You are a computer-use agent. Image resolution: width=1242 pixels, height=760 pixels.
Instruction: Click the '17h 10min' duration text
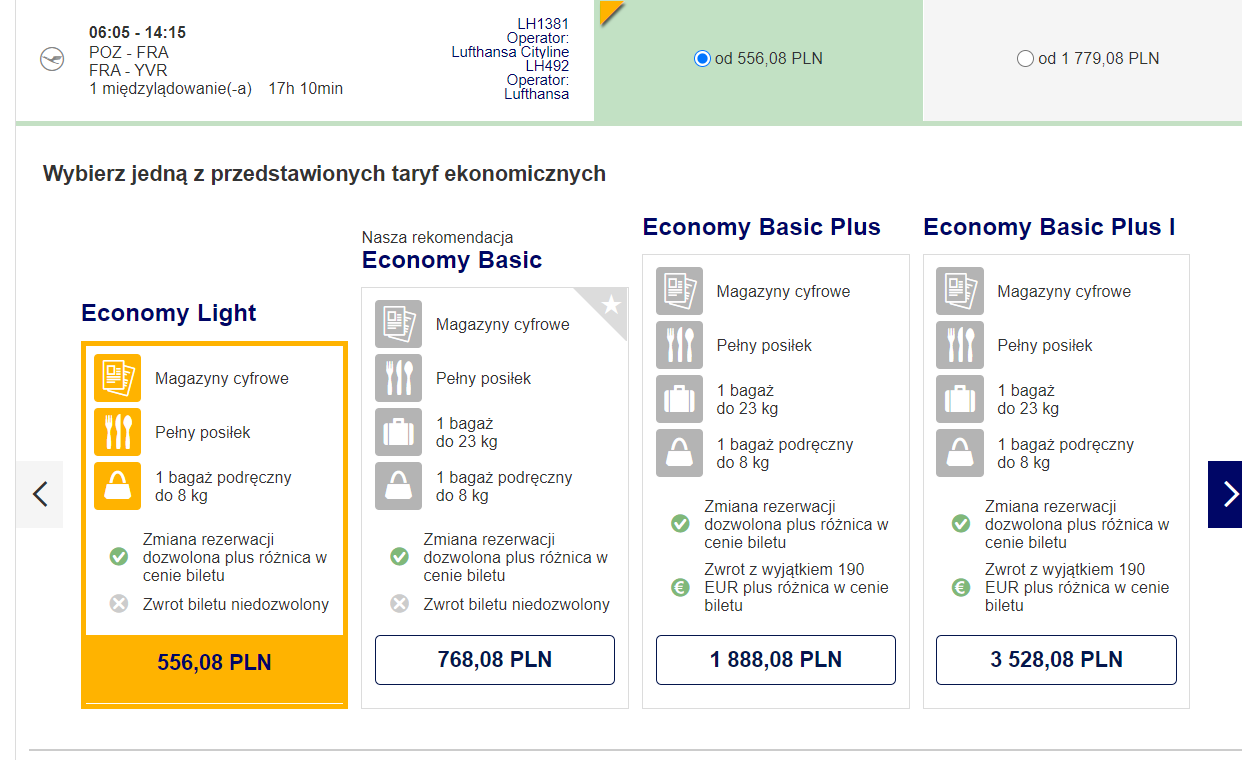click(306, 89)
